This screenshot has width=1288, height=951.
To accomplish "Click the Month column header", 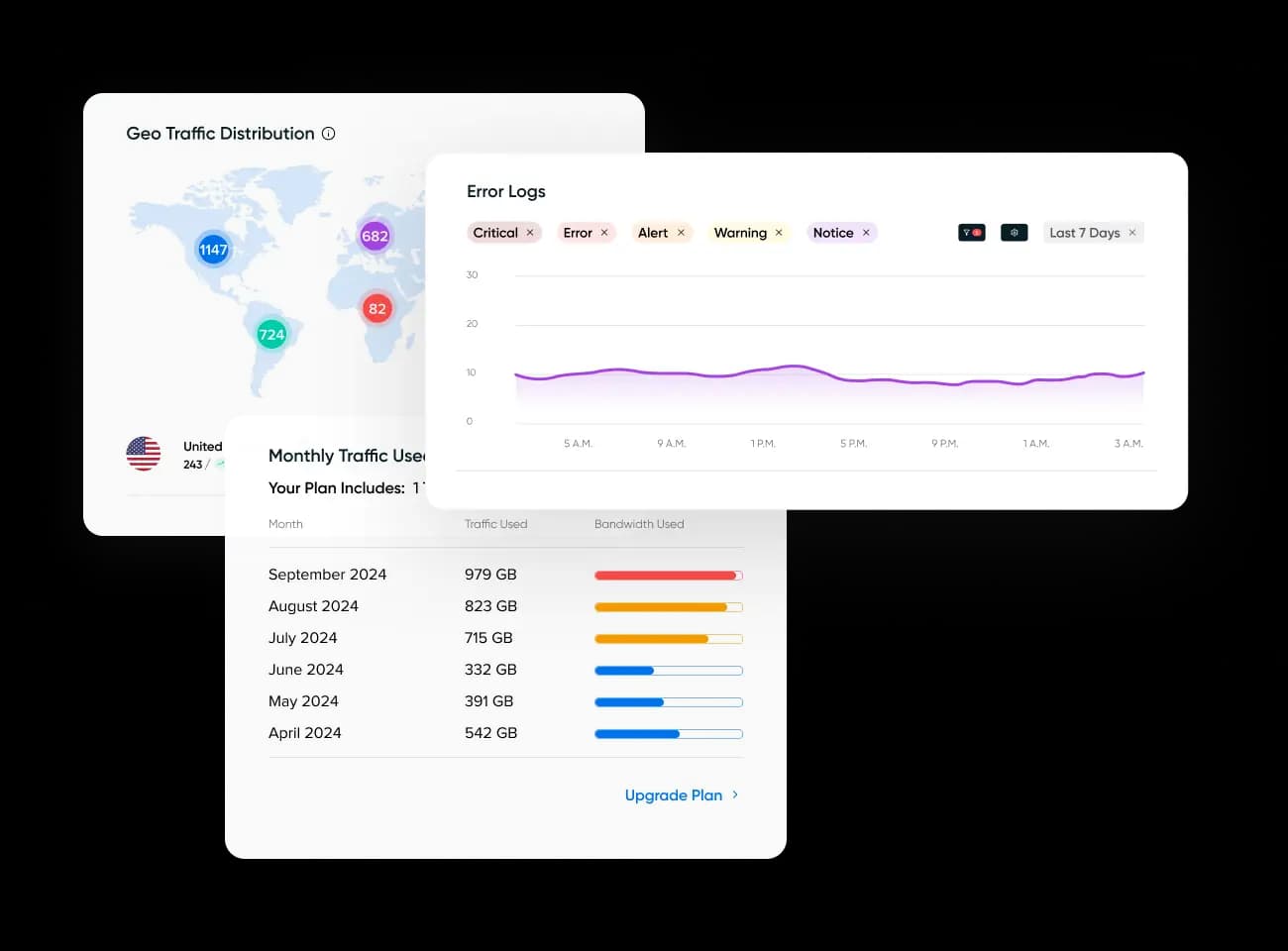I will tap(285, 524).
